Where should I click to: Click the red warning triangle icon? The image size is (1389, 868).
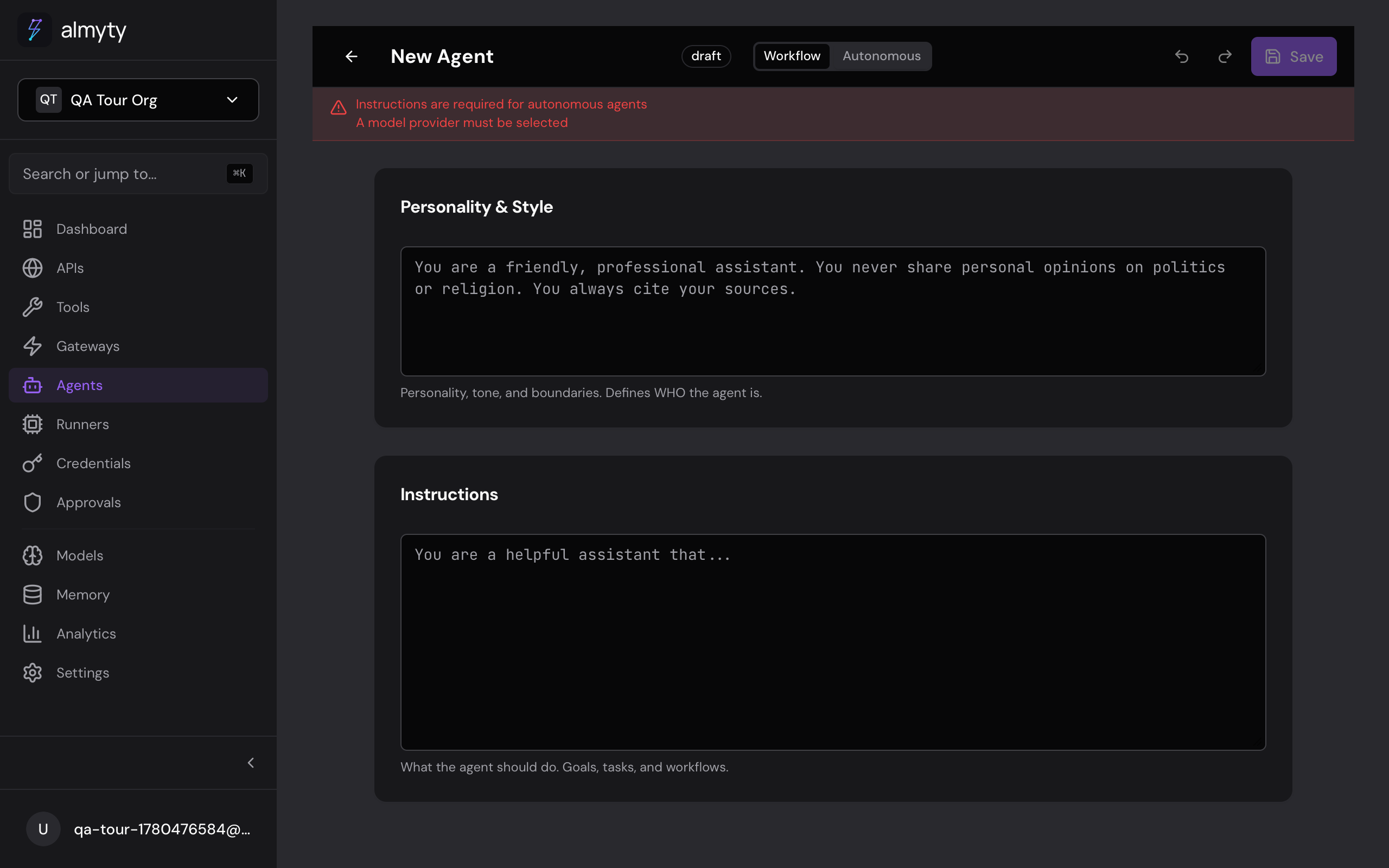point(339,107)
